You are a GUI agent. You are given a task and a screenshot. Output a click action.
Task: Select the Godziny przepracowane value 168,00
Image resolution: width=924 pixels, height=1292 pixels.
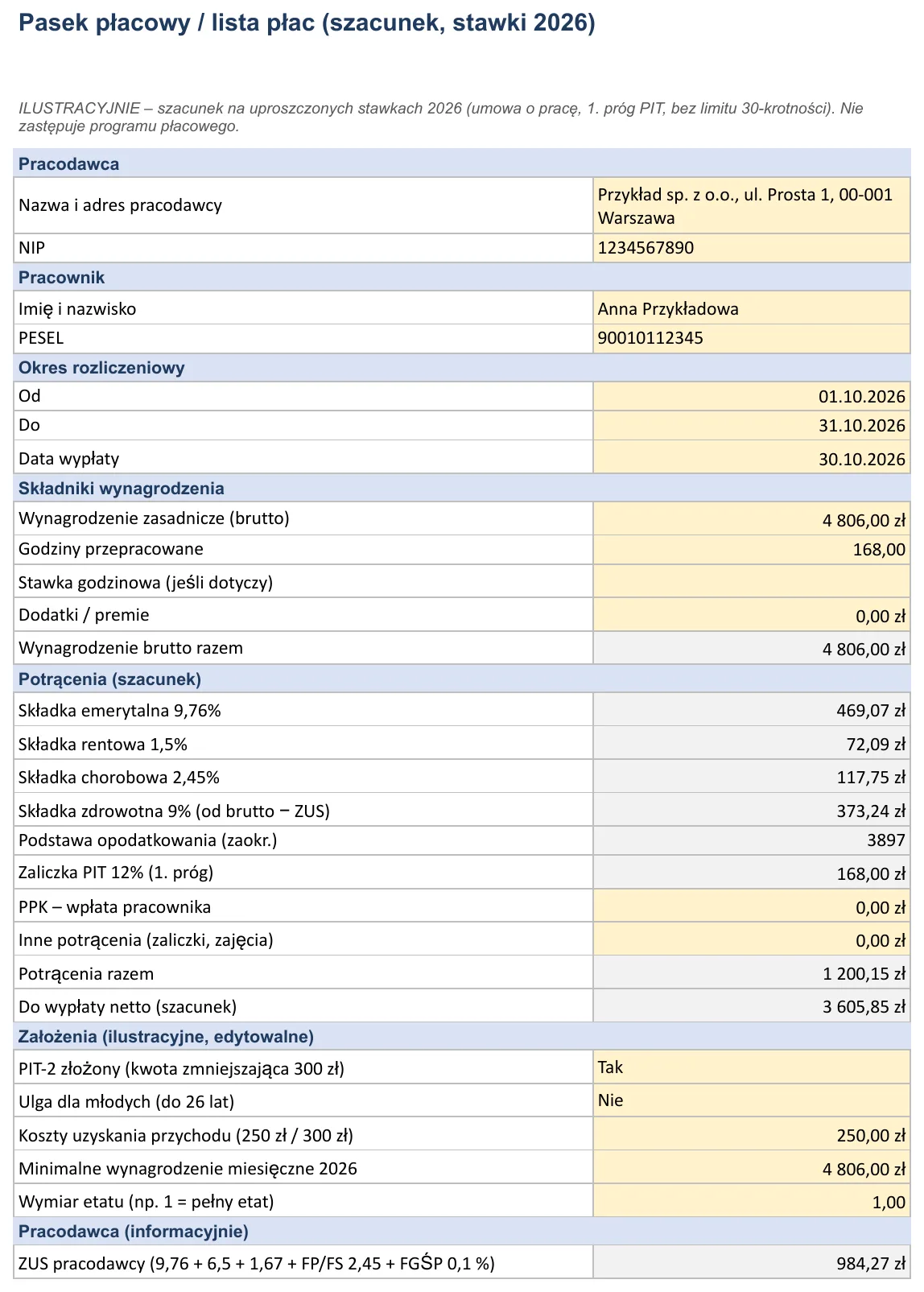752,550
